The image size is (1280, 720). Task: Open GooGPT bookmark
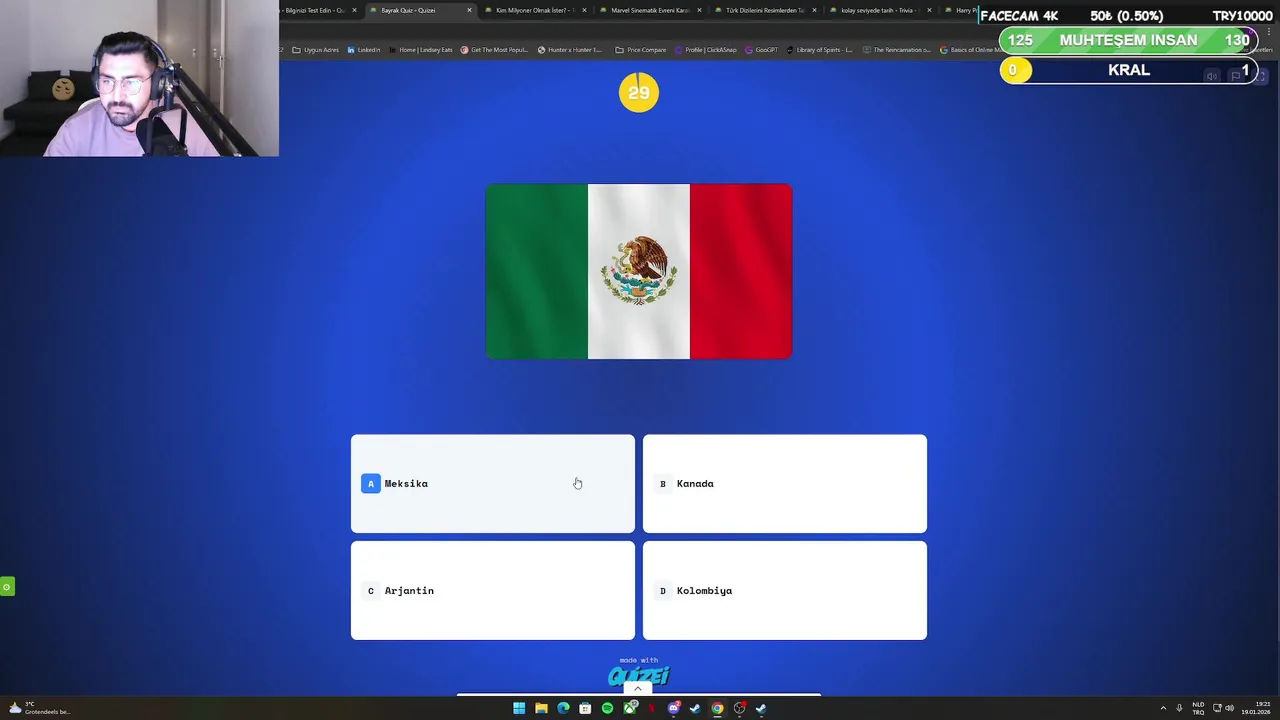click(x=761, y=50)
